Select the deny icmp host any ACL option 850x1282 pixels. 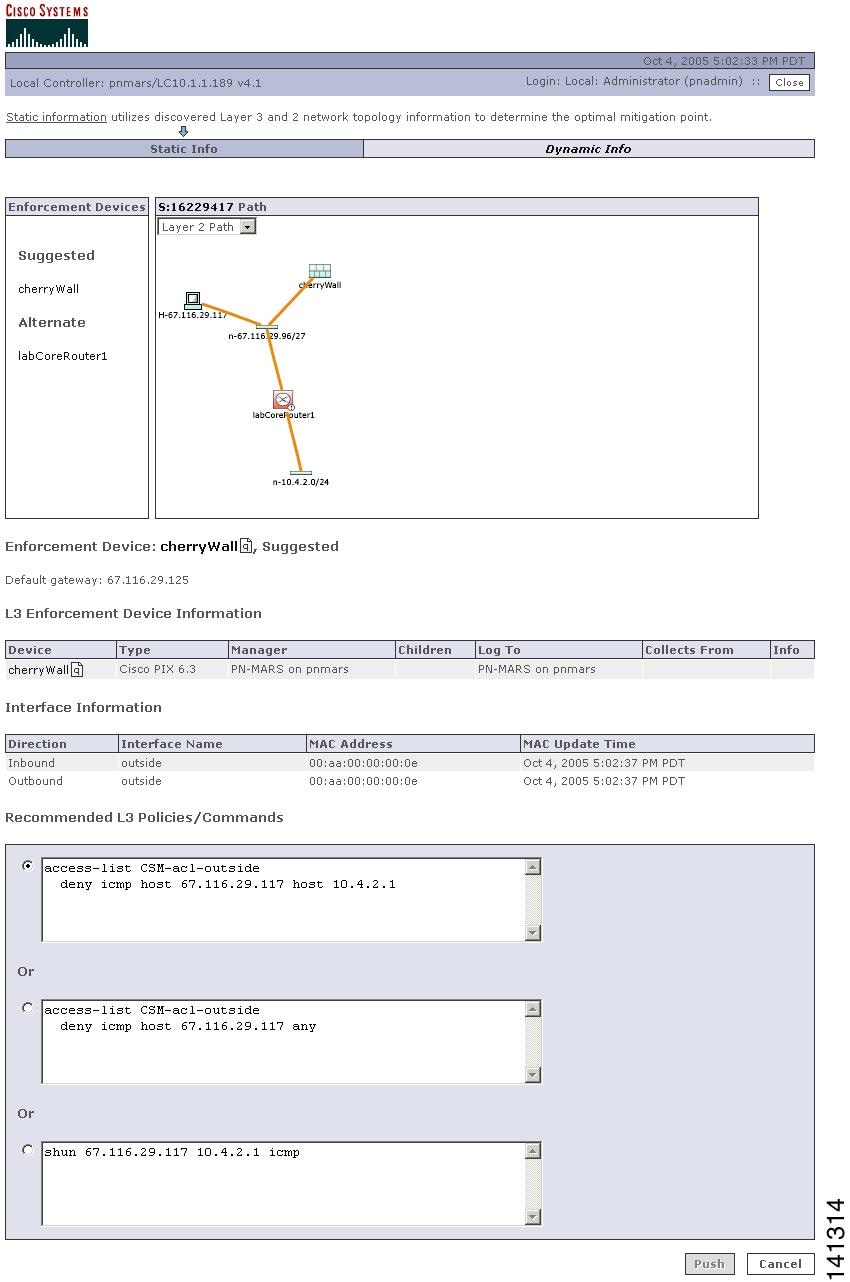(x=27, y=1008)
